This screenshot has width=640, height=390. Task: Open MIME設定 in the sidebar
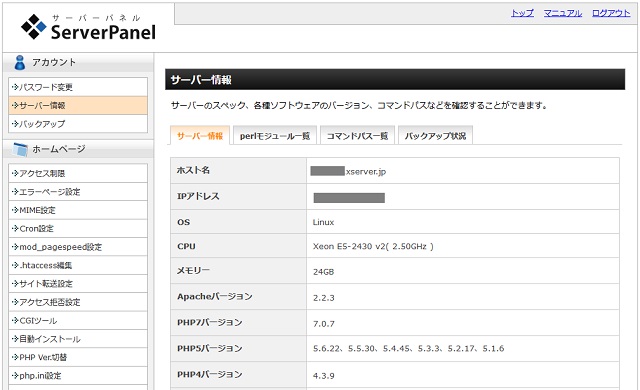78,210
